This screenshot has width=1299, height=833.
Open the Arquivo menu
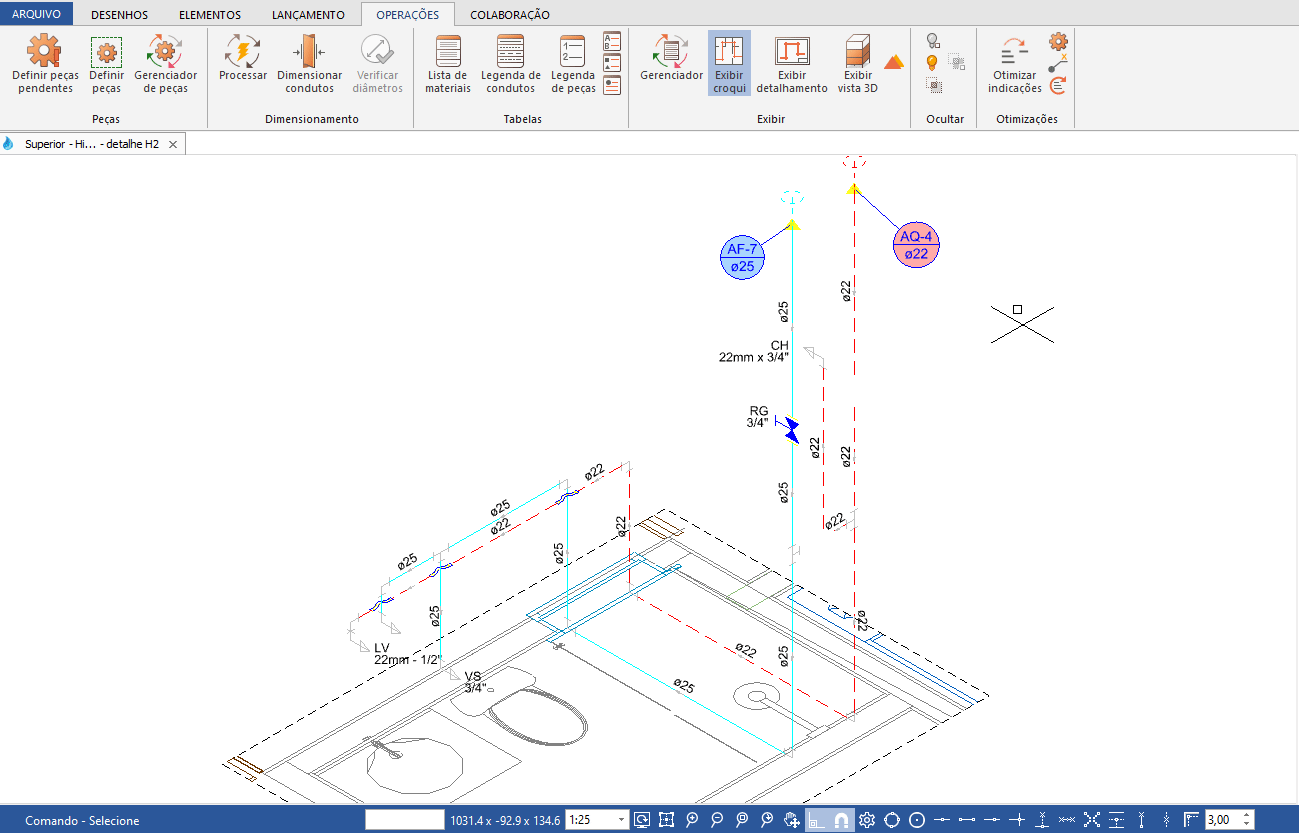pos(36,15)
